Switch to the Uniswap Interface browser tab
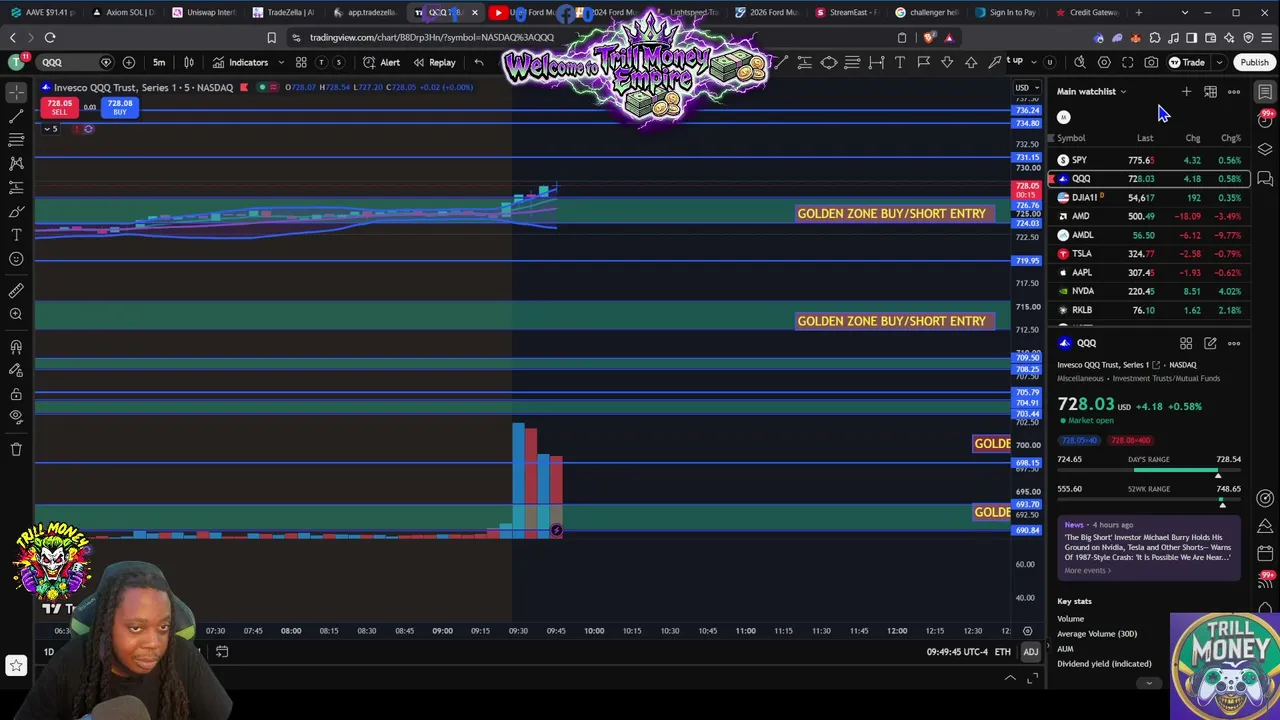Image resolution: width=1280 pixels, height=720 pixels. [x=203, y=12]
